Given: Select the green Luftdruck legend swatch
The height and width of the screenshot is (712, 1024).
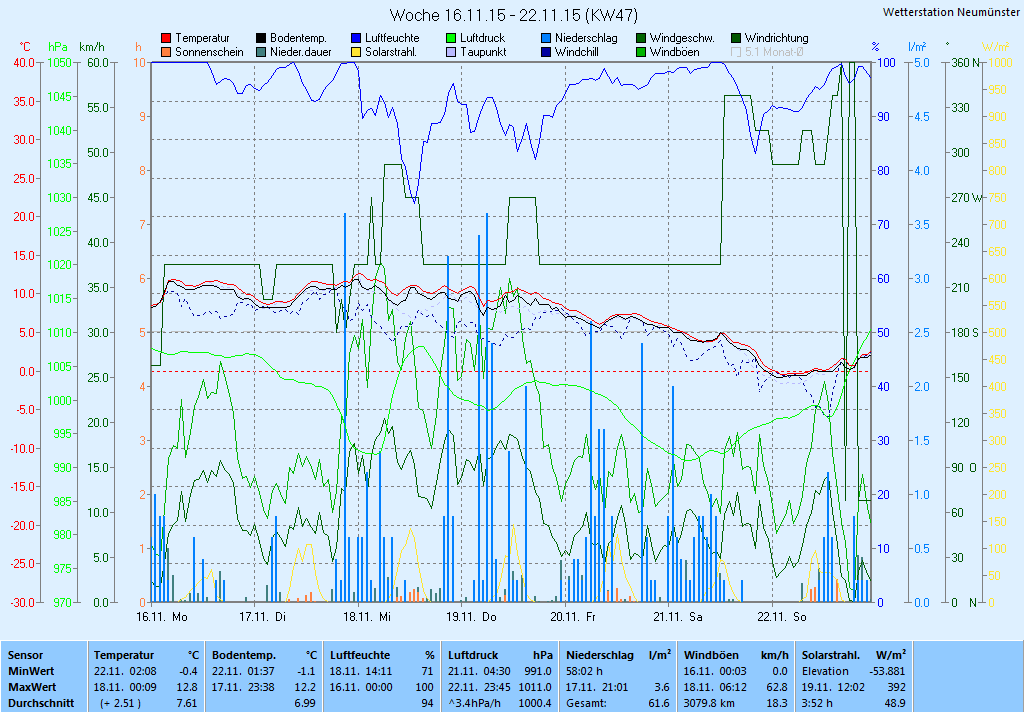Looking at the screenshot, I should (x=451, y=39).
